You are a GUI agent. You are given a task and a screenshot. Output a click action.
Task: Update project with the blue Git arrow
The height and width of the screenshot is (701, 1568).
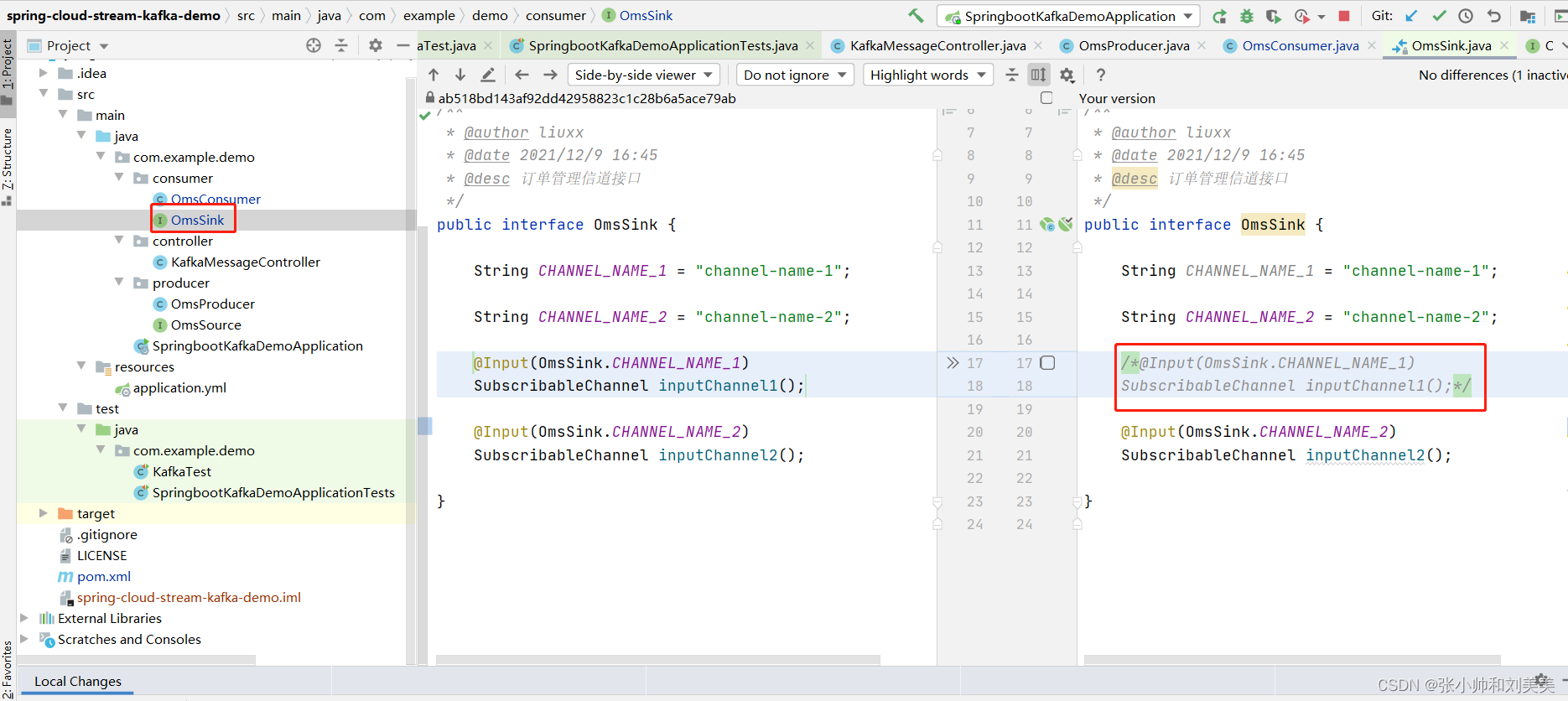click(1412, 16)
